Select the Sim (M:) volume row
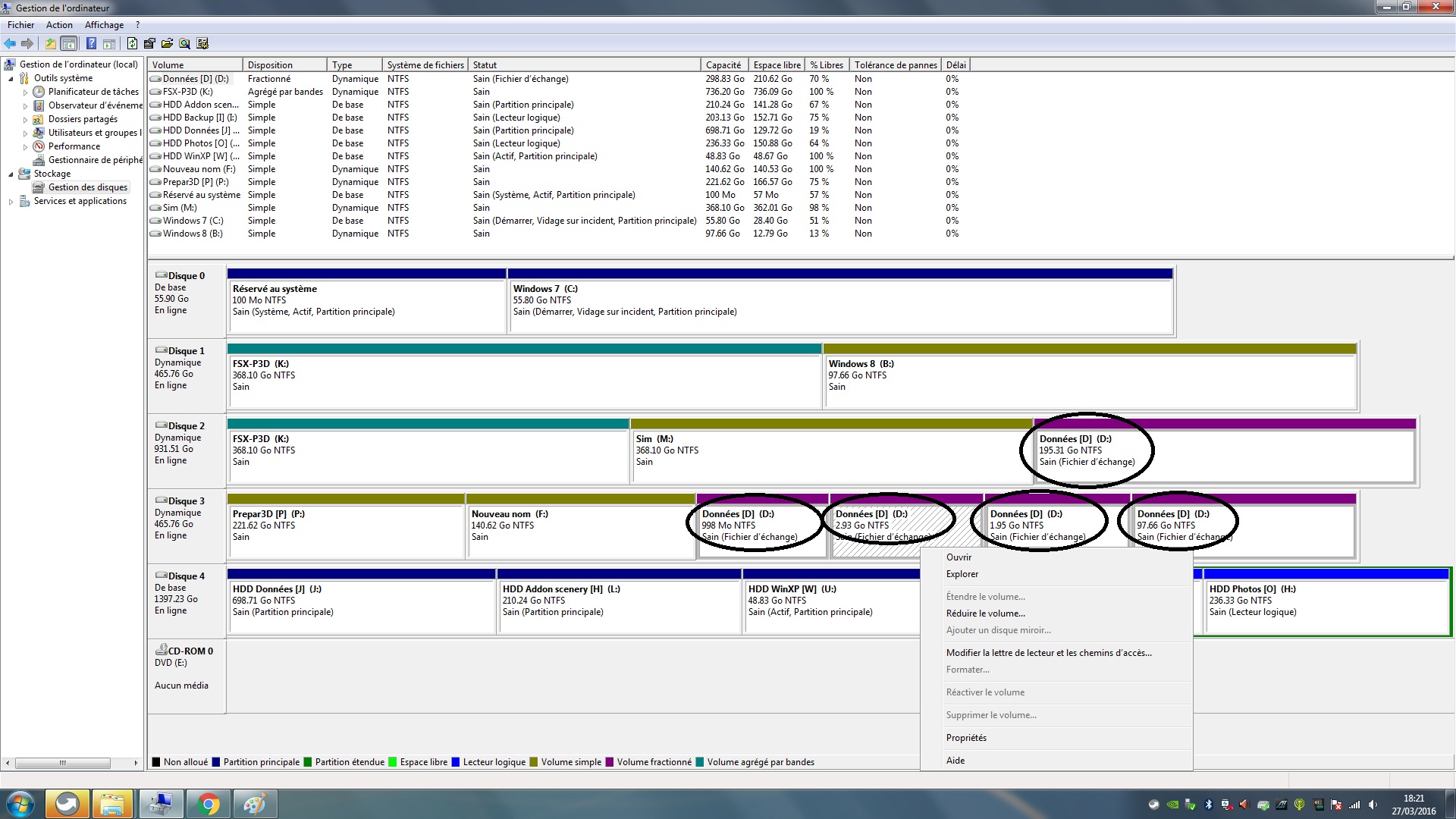 pyautogui.click(x=558, y=208)
